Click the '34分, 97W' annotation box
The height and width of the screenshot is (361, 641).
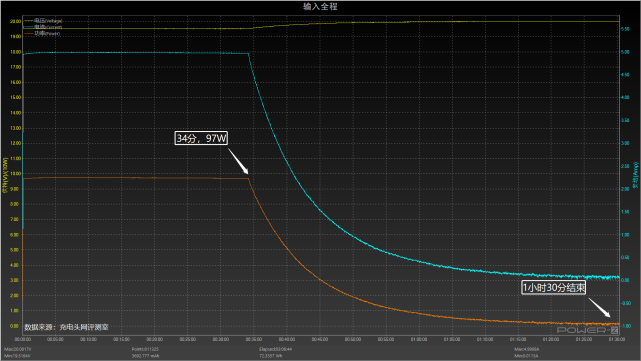(201, 138)
